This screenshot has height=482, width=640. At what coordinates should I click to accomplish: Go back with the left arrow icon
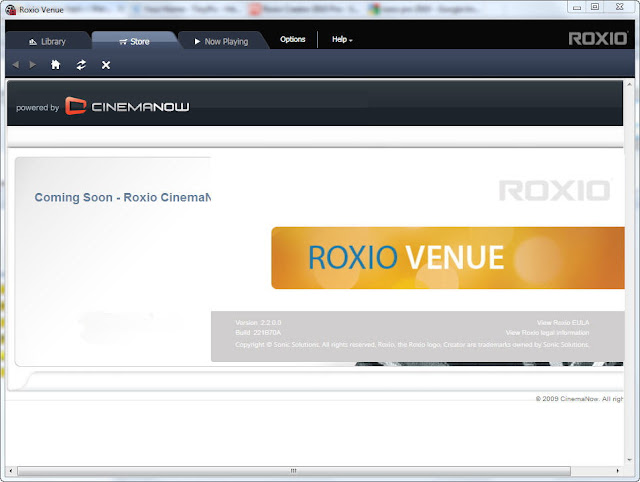tap(16, 64)
